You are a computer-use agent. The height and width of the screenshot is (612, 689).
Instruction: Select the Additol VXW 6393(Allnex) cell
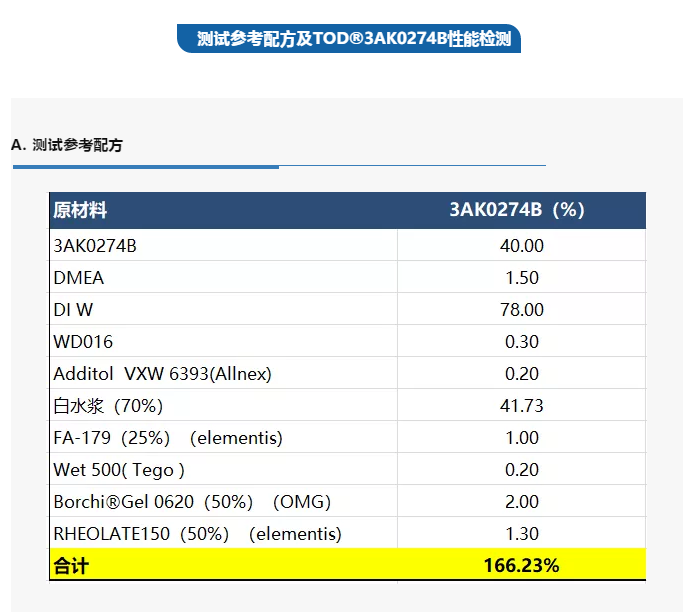[x=162, y=374]
